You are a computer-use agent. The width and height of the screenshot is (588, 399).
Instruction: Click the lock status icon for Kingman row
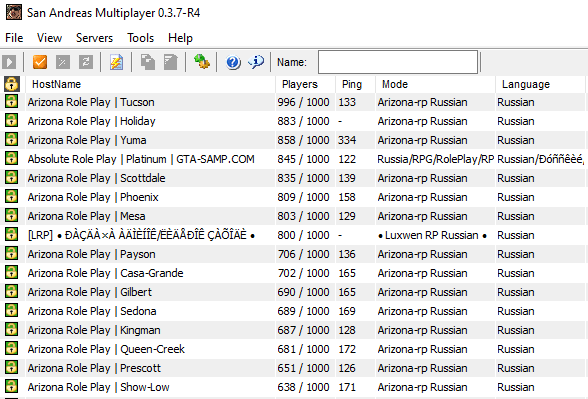[12, 329]
